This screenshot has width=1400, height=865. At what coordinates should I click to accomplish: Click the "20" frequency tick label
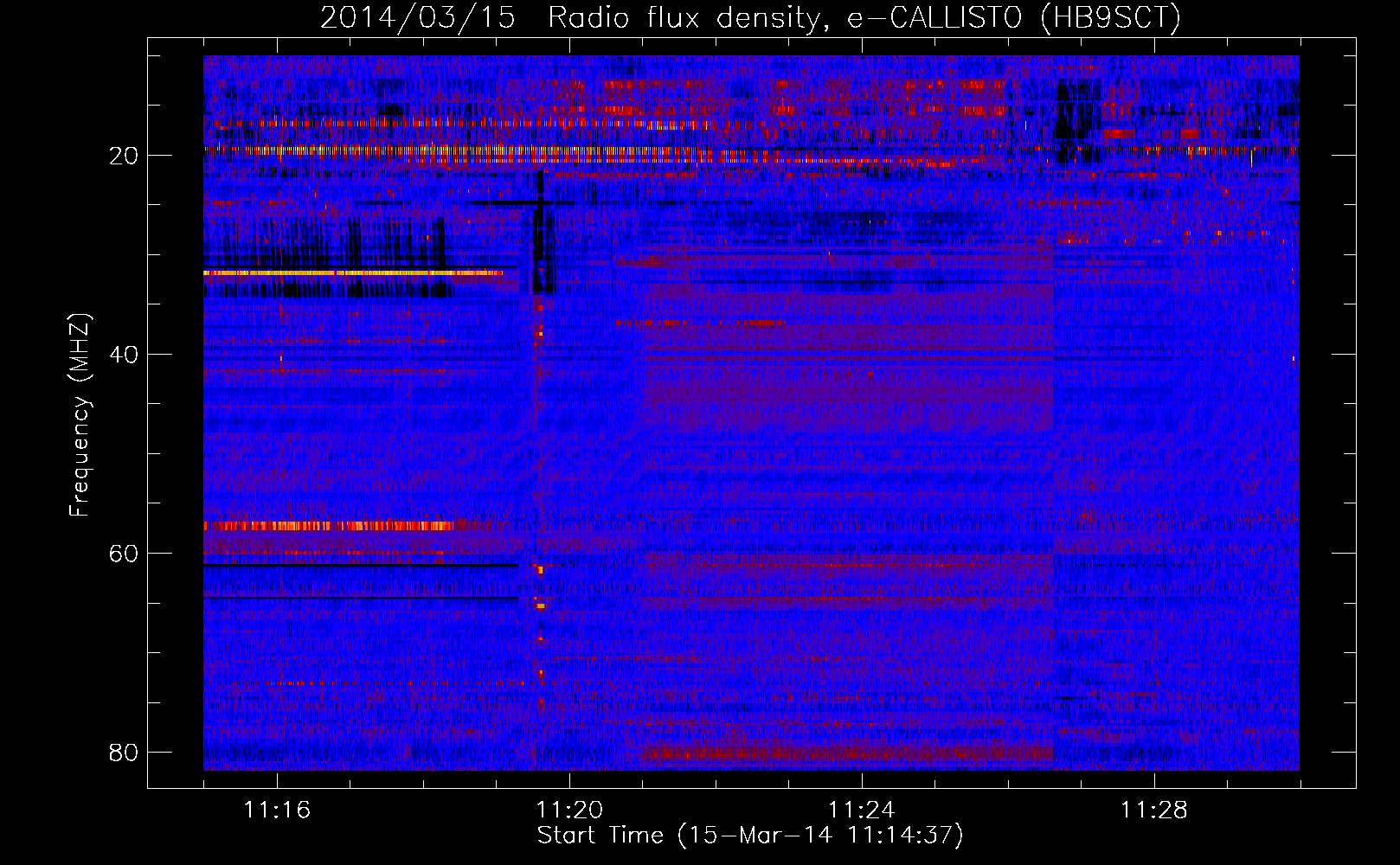click(x=124, y=156)
